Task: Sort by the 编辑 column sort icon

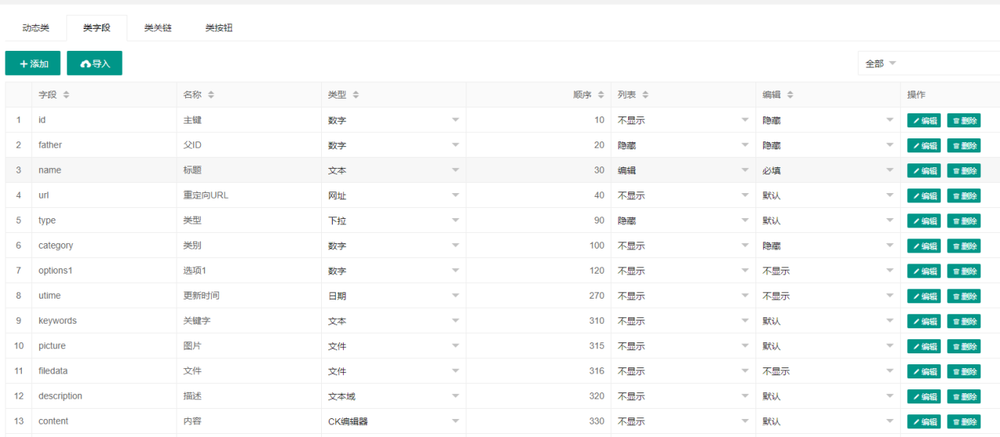Action: (790, 95)
